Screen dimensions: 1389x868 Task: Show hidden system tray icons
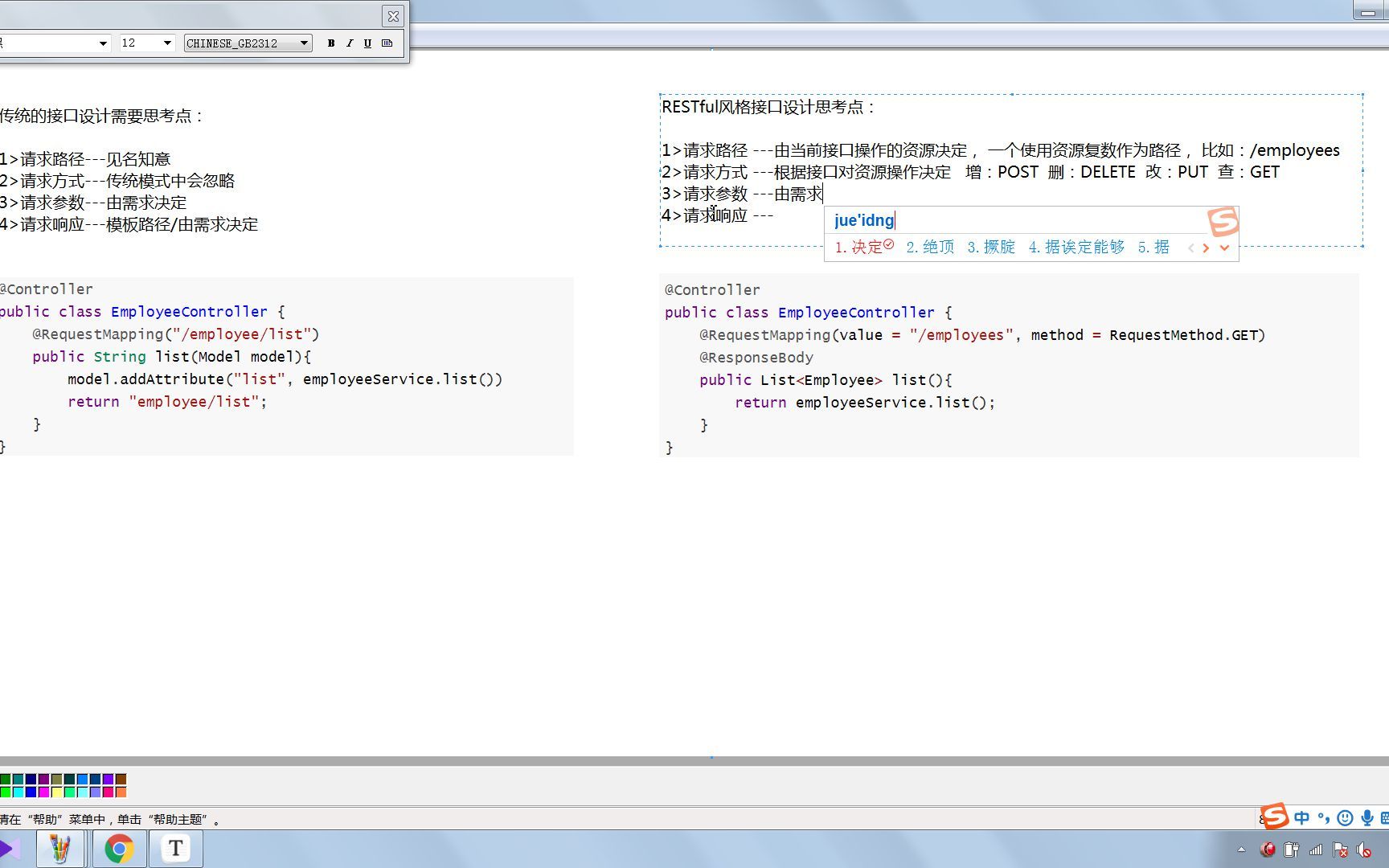[x=1241, y=850]
